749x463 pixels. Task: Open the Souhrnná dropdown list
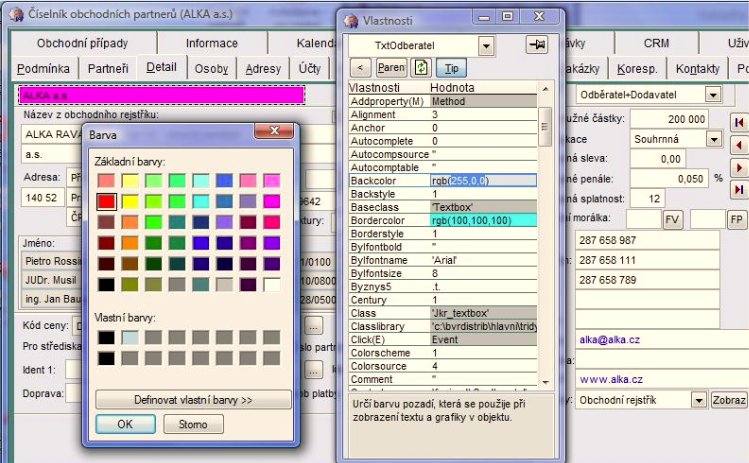714,139
